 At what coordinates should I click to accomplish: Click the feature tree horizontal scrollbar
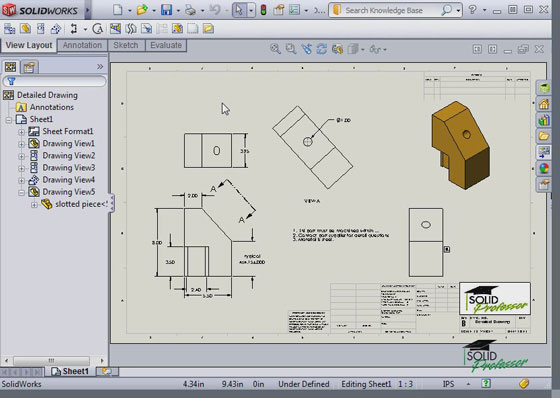point(51,360)
